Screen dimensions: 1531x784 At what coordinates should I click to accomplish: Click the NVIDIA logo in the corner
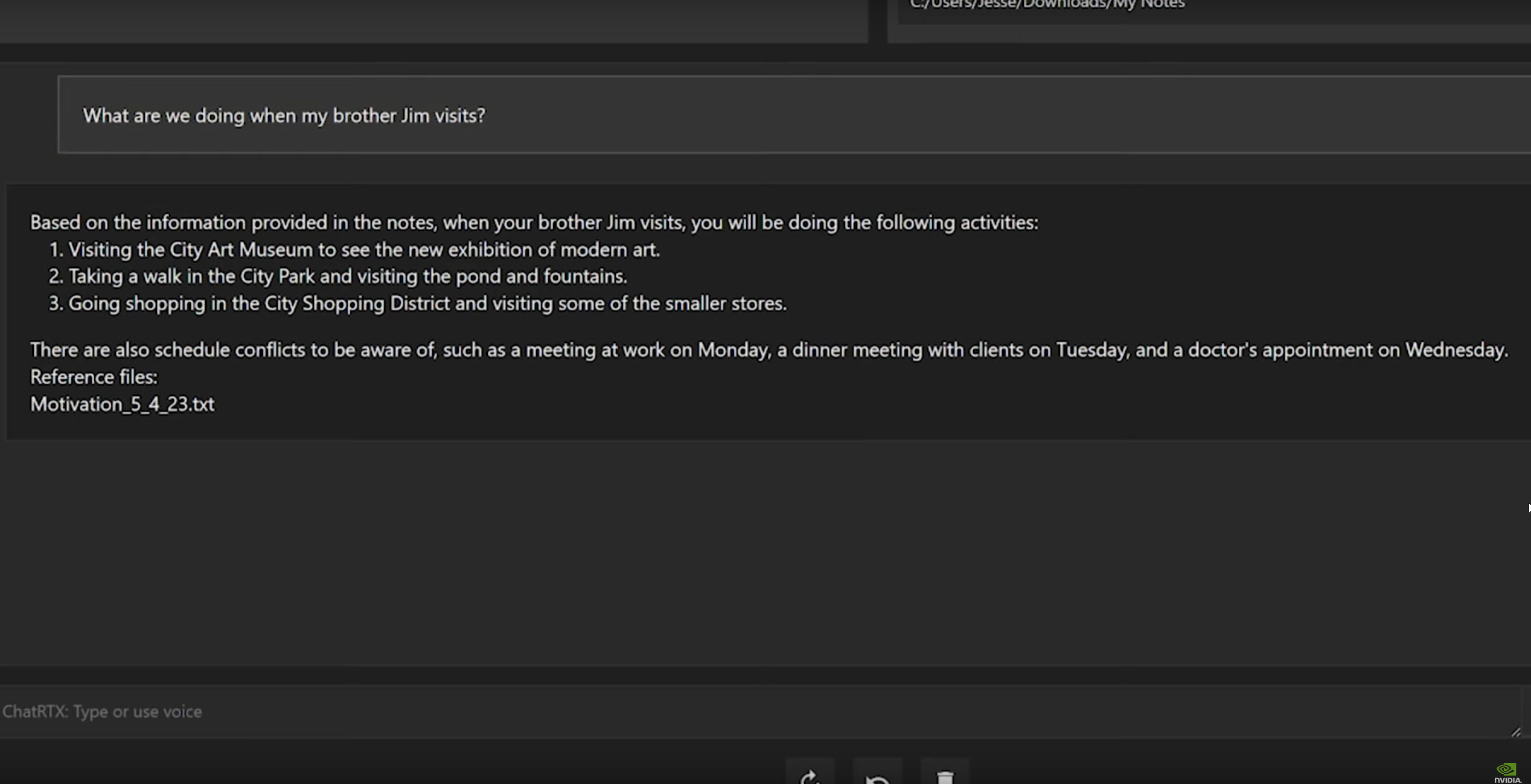click(1507, 772)
